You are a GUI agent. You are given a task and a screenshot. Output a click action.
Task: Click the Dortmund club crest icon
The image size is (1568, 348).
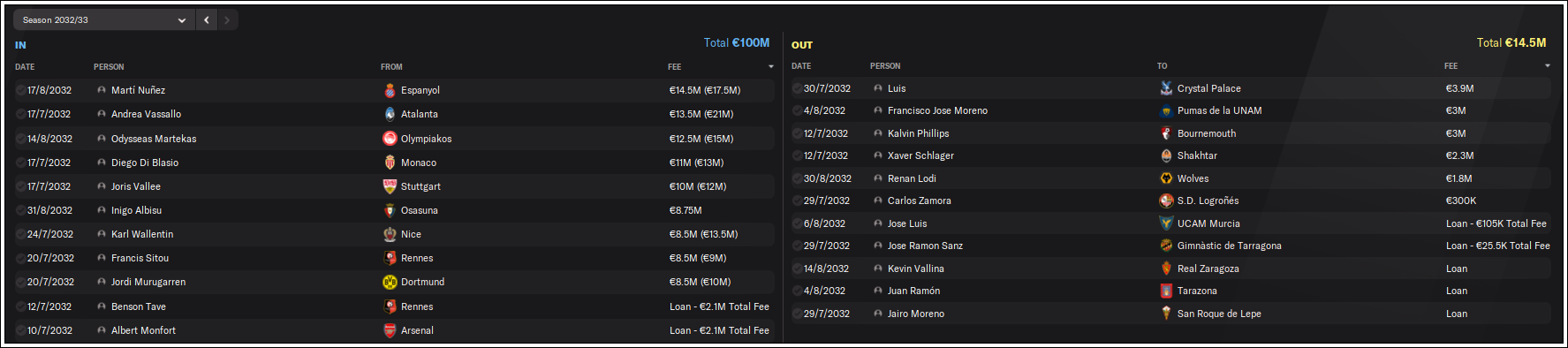[x=390, y=282]
